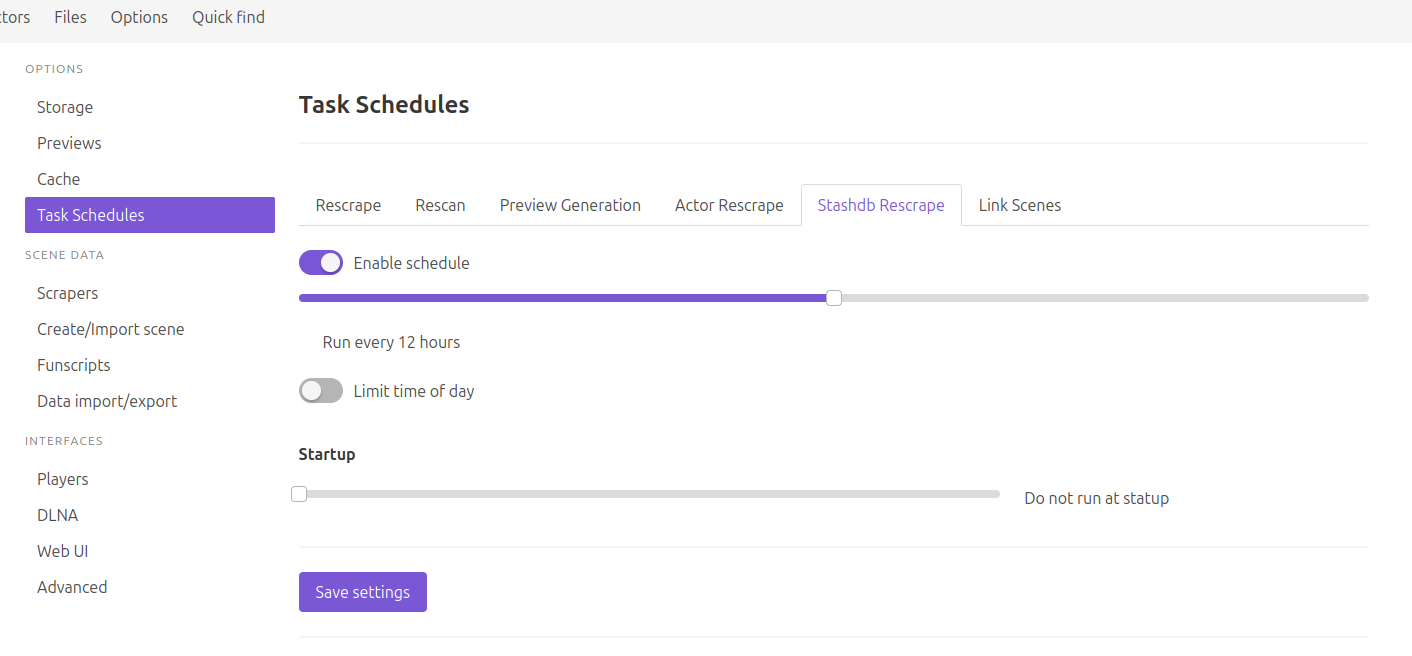Select the Actor Rescrape tab
The height and width of the screenshot is (656, 1412).
pos(729,205)
